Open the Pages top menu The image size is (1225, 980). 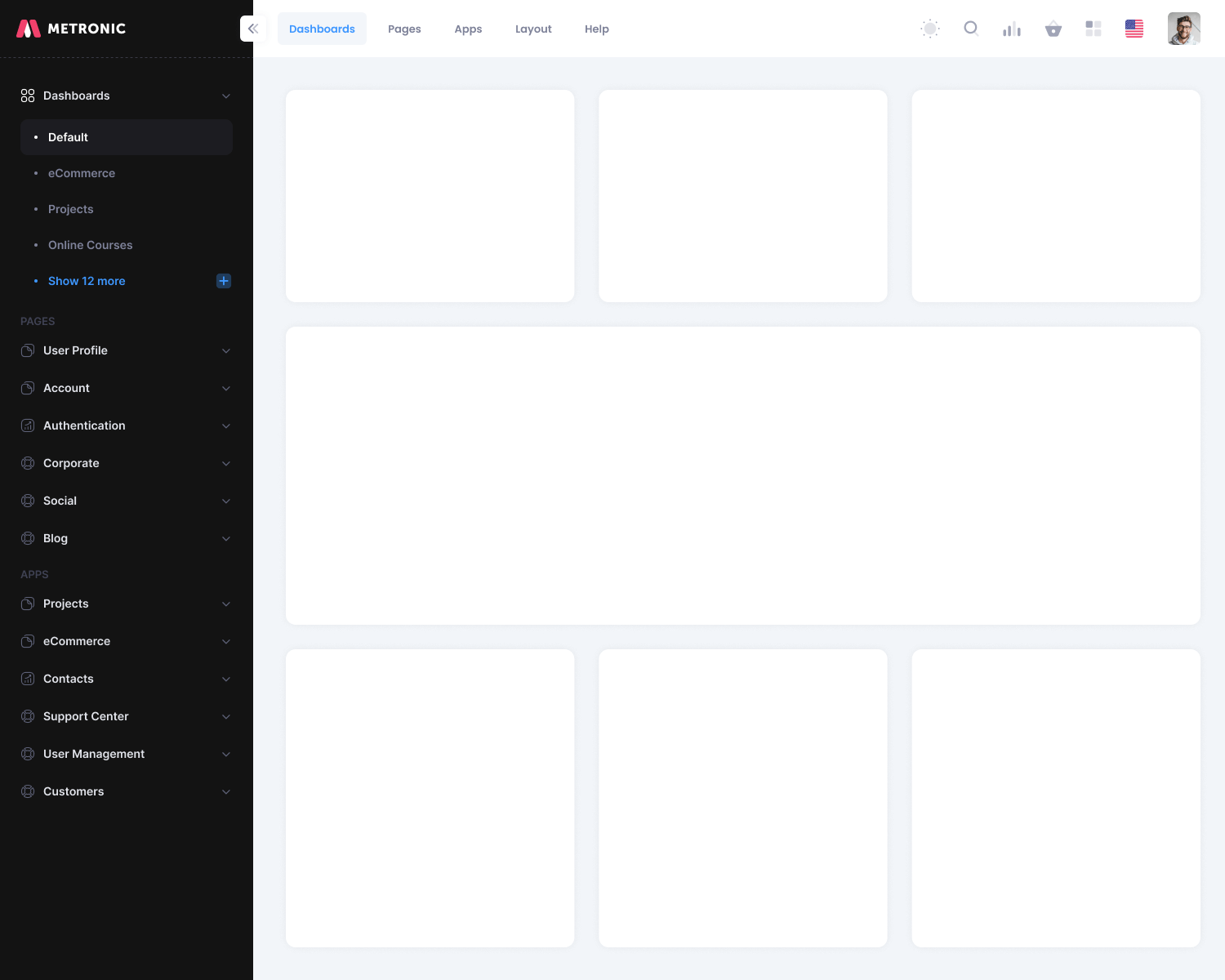pos(404,29)
